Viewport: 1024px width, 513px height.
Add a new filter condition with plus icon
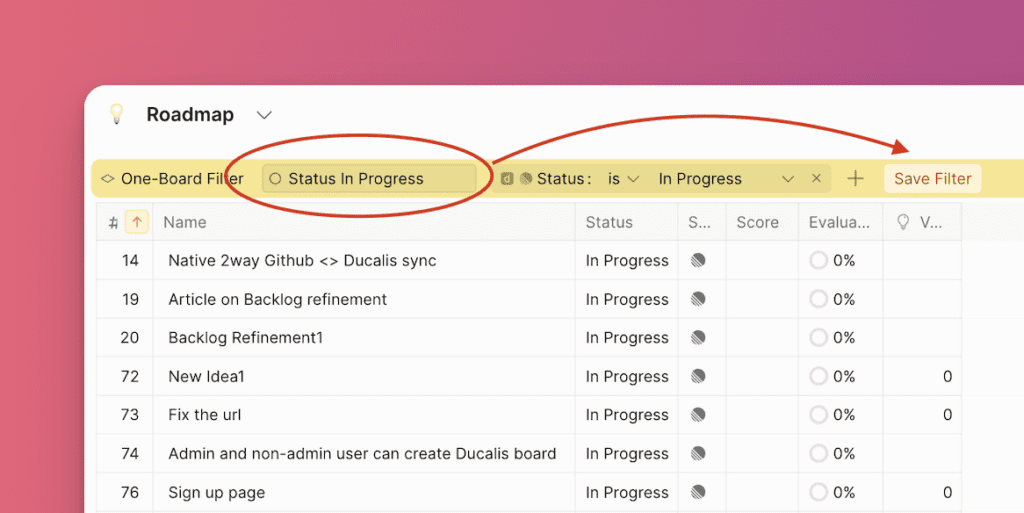point(855,179)
